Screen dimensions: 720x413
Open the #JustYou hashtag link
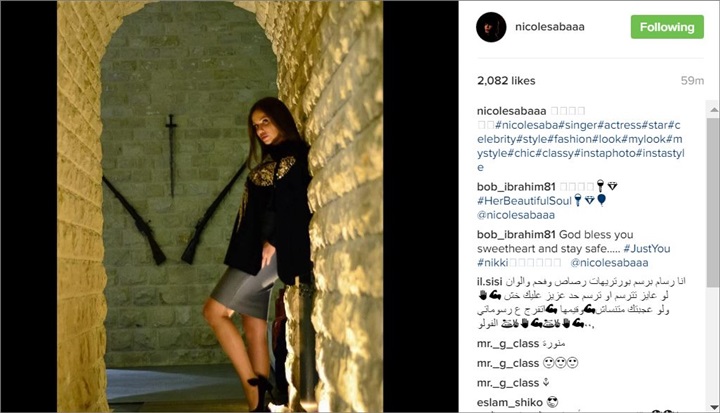point(647,249)
